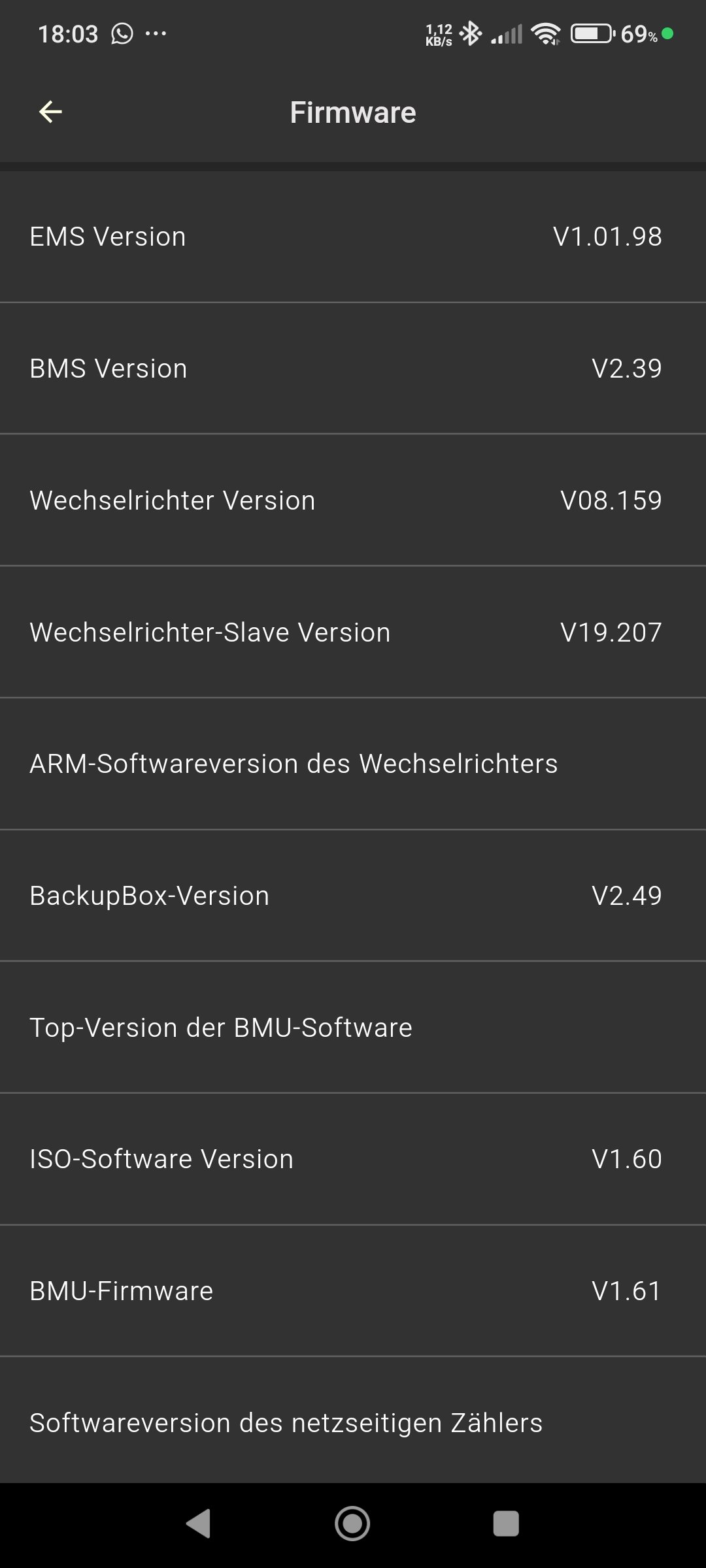Screen dimensions: 706x1568
Task: Open the Wechselrichter Version entry
Action: [353, 500]
